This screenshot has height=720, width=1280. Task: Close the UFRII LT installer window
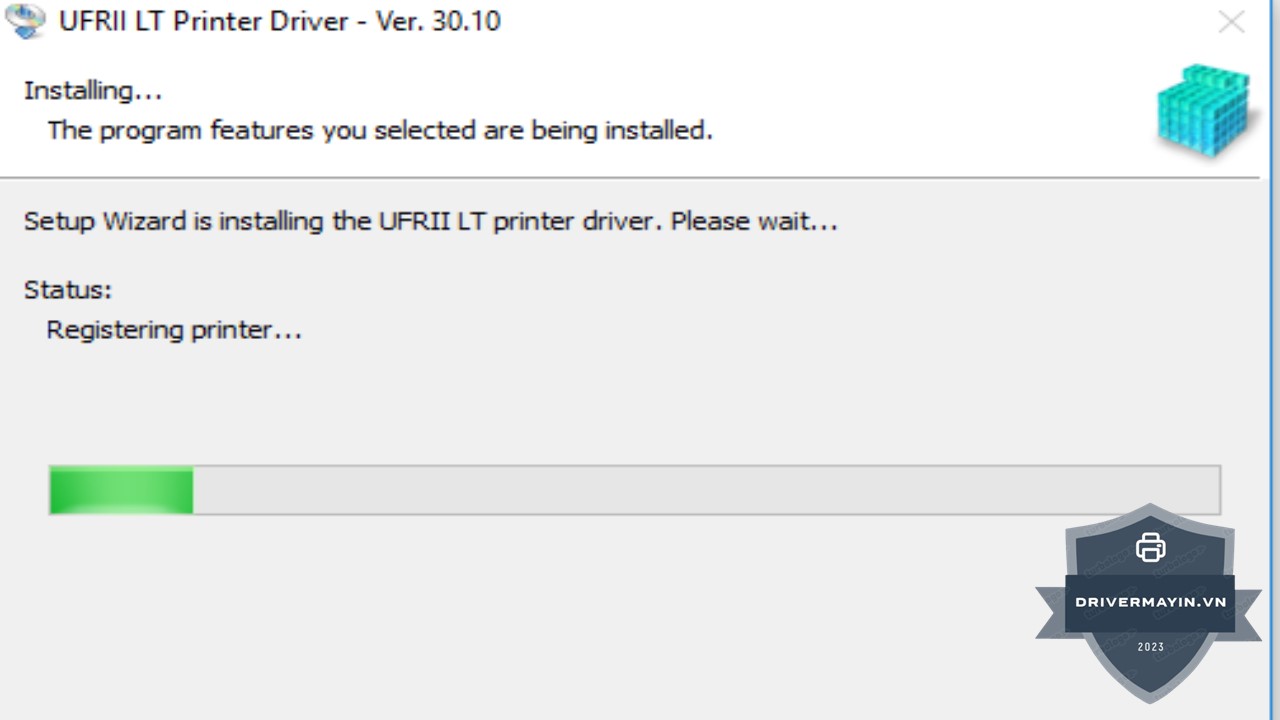click(x=1231, y=22)
